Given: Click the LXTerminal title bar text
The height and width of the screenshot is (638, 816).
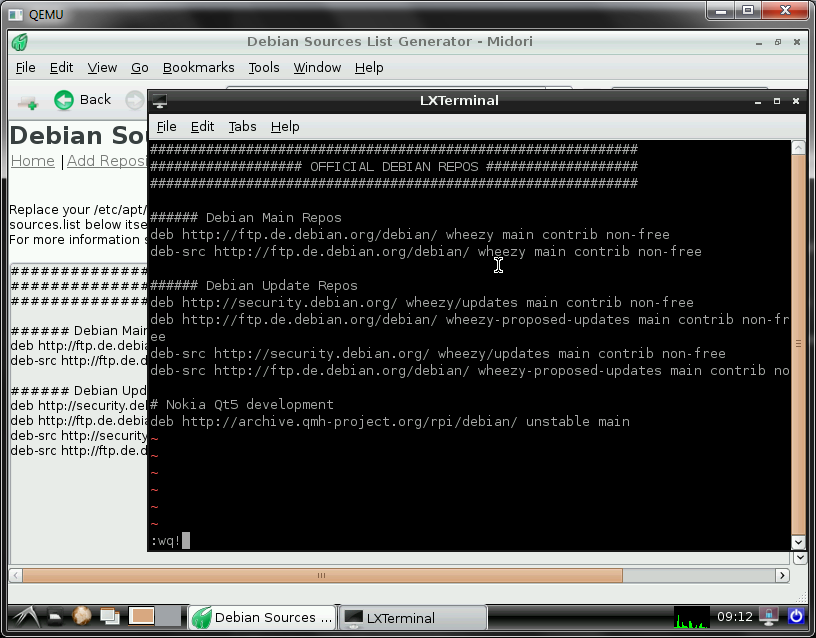Looking at the screenshot, I should [459, 100].
